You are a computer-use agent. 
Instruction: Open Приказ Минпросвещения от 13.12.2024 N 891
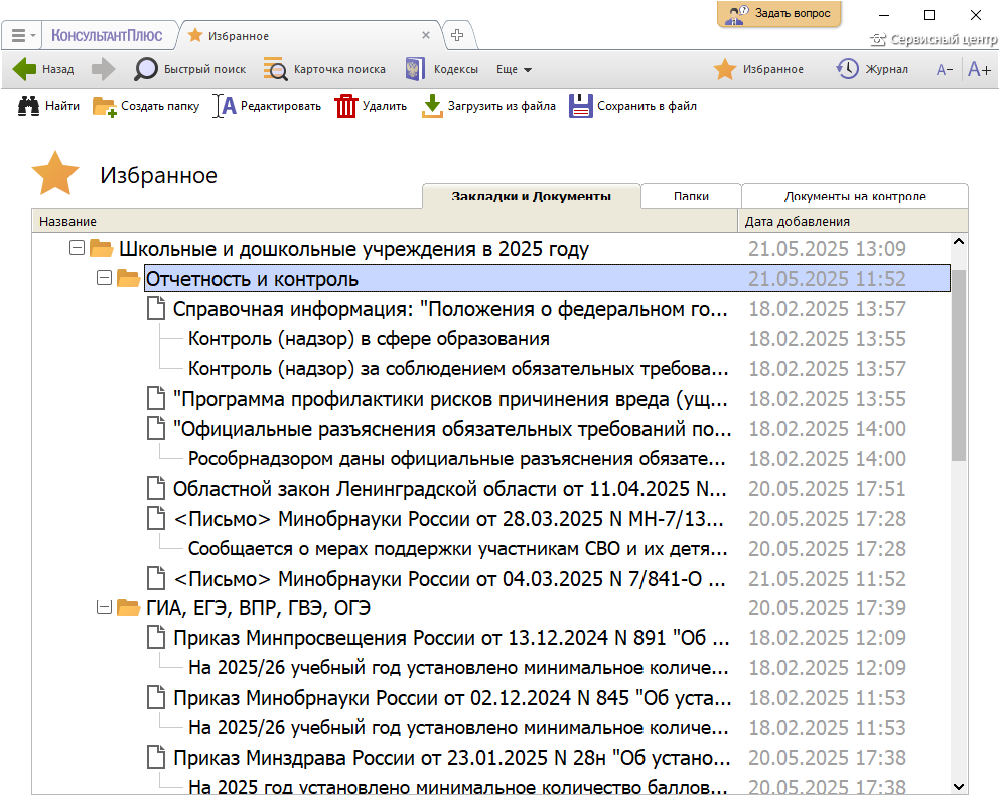(451, 638)
